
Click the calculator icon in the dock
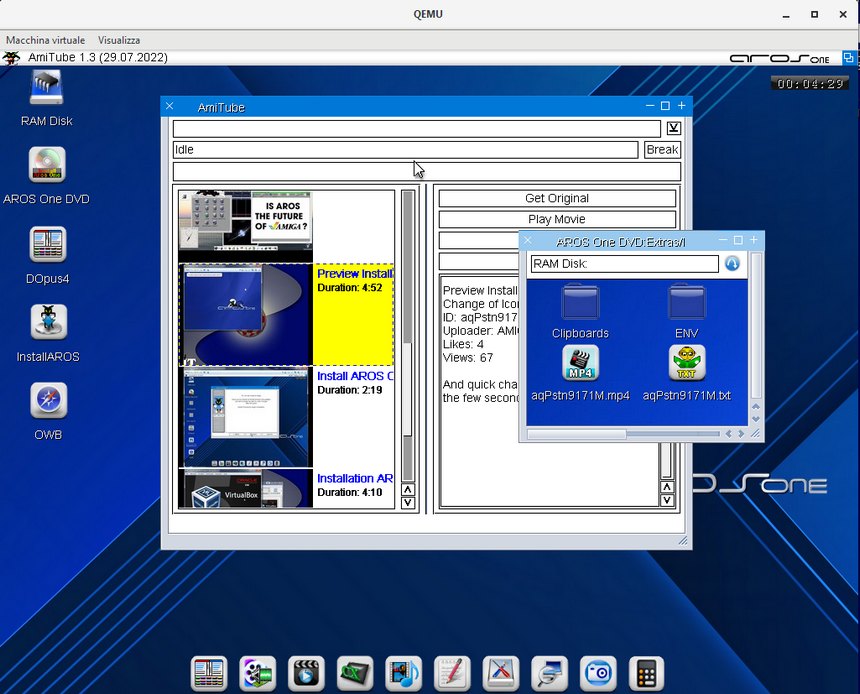[647, 673]
